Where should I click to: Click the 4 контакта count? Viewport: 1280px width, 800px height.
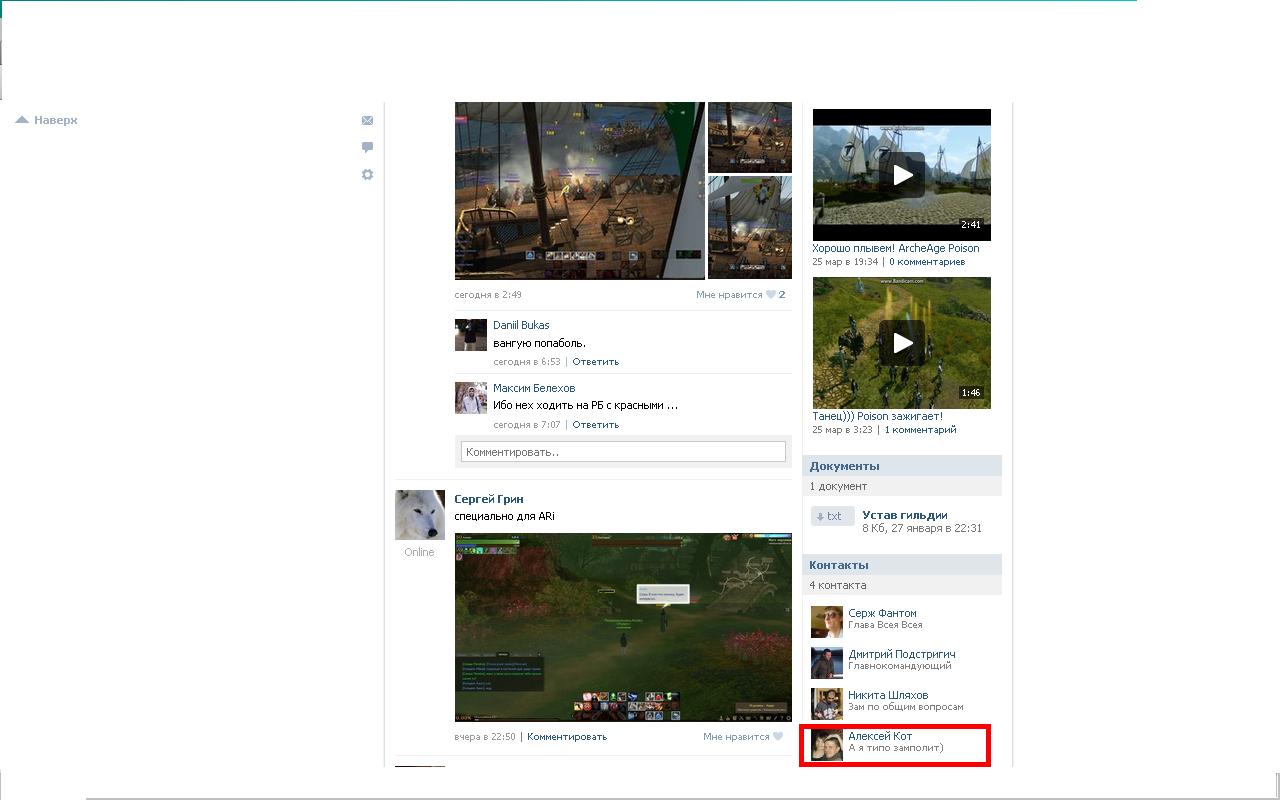pos(838,585)
